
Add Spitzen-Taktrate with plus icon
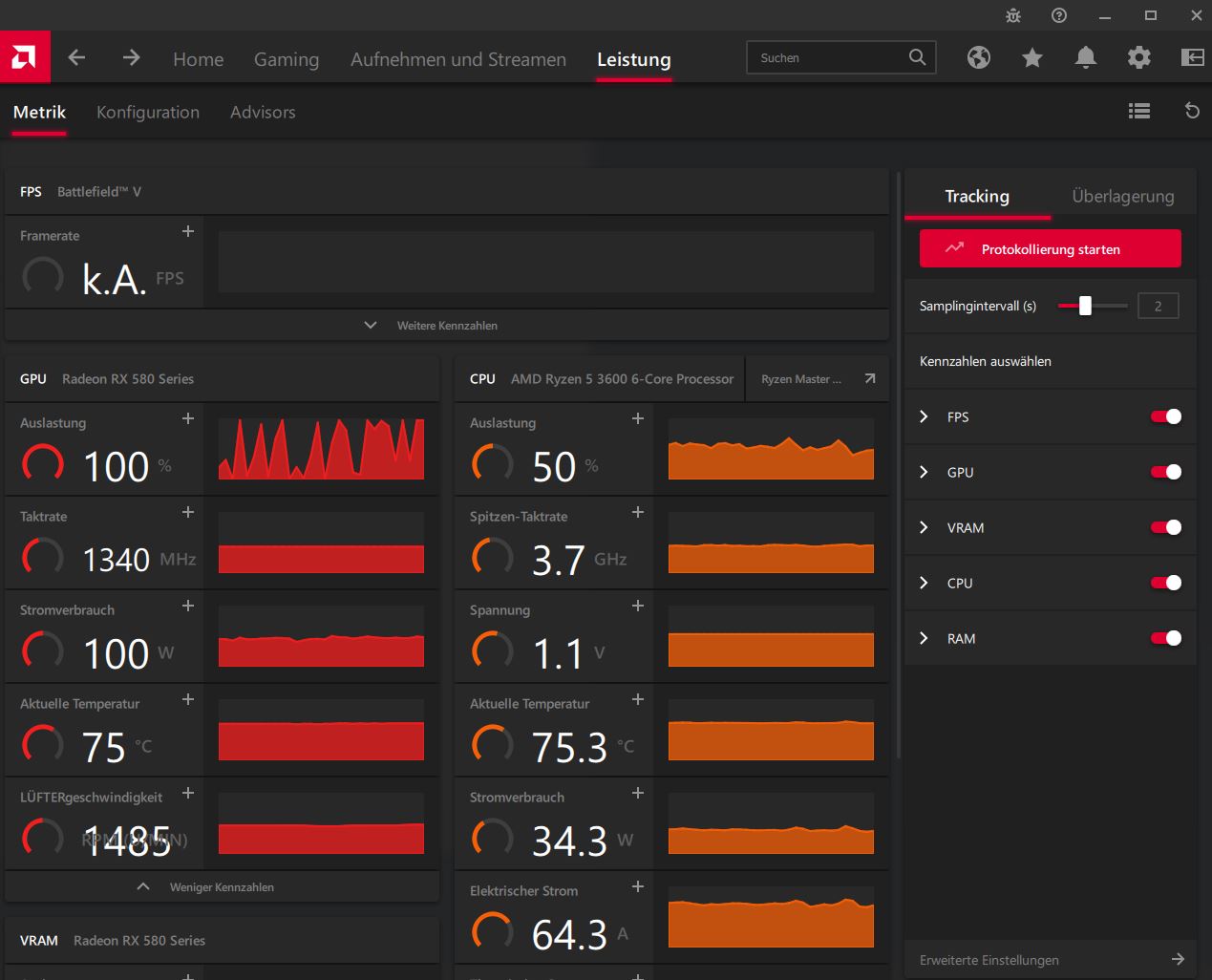click(638, 512)
